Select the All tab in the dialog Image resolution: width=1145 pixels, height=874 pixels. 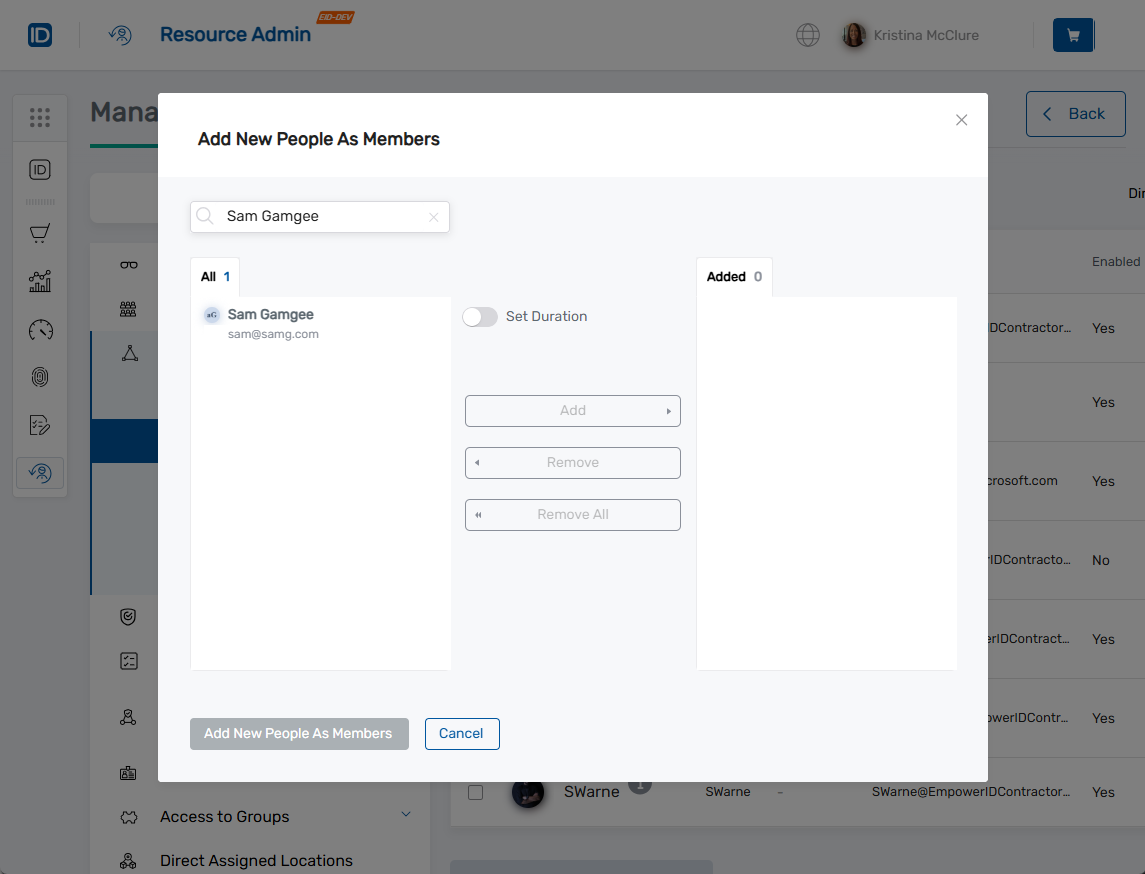(214, 276)
